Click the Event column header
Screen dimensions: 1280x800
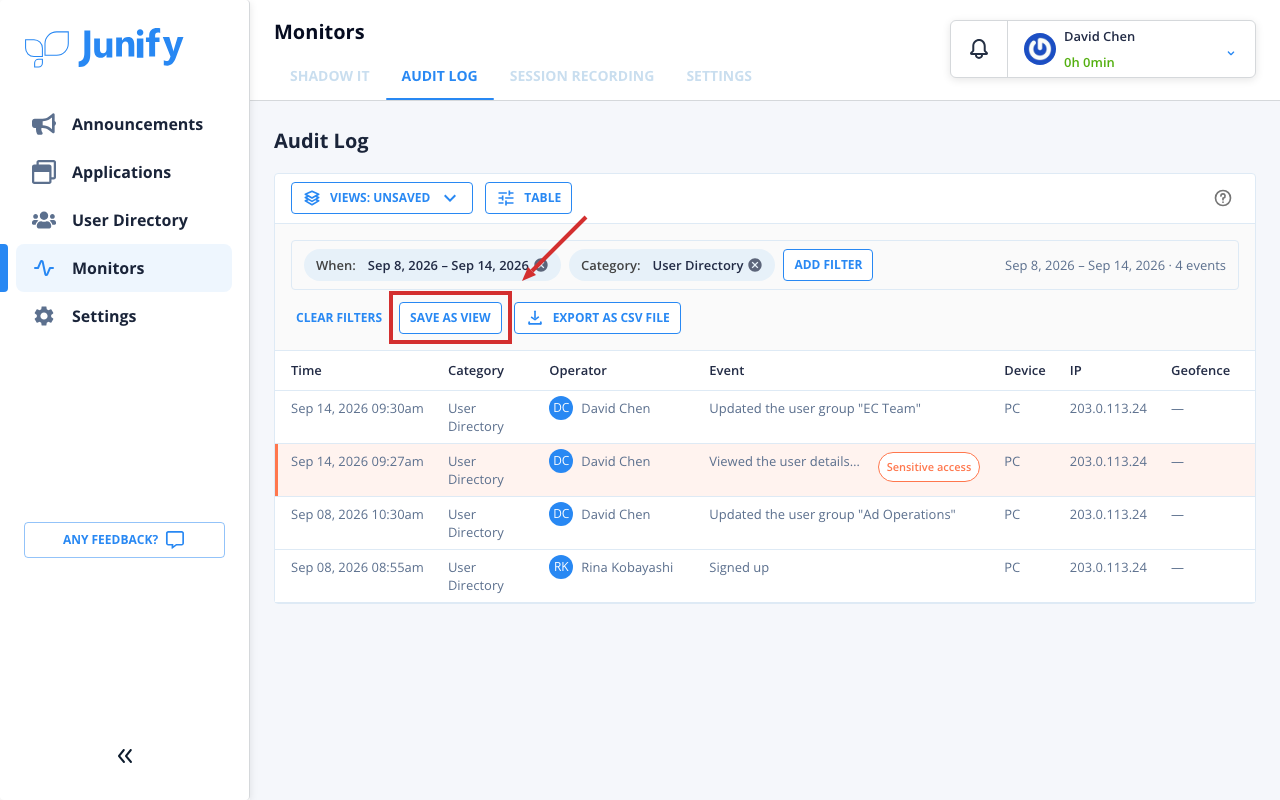727,370
